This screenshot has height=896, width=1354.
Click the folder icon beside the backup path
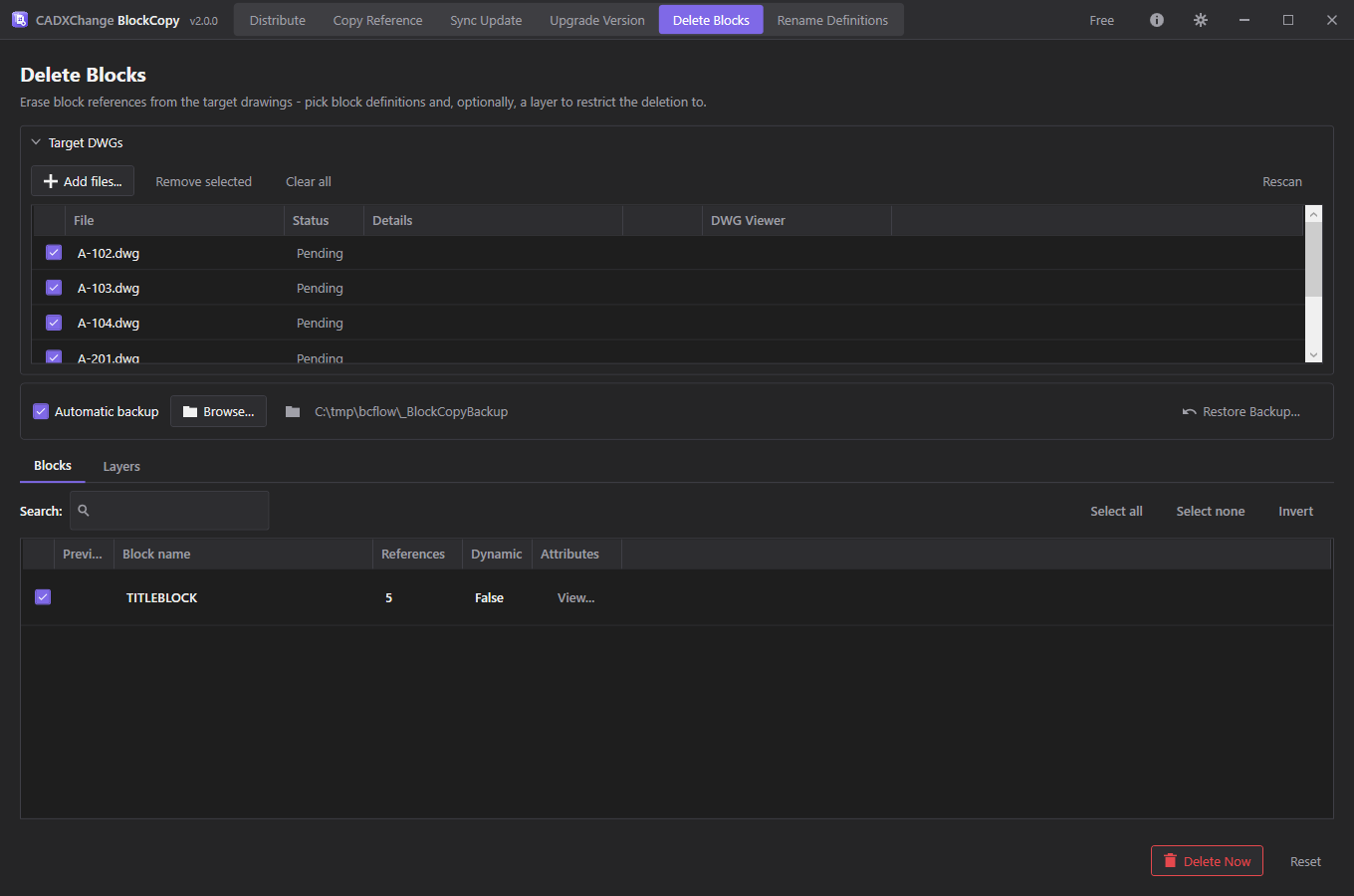[293, 411]
